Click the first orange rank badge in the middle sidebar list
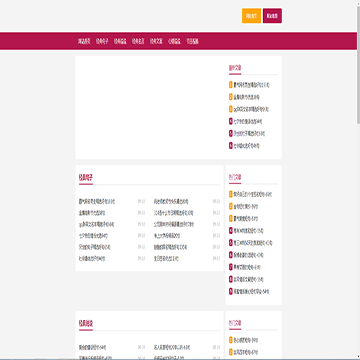 [x=231, y=194]
